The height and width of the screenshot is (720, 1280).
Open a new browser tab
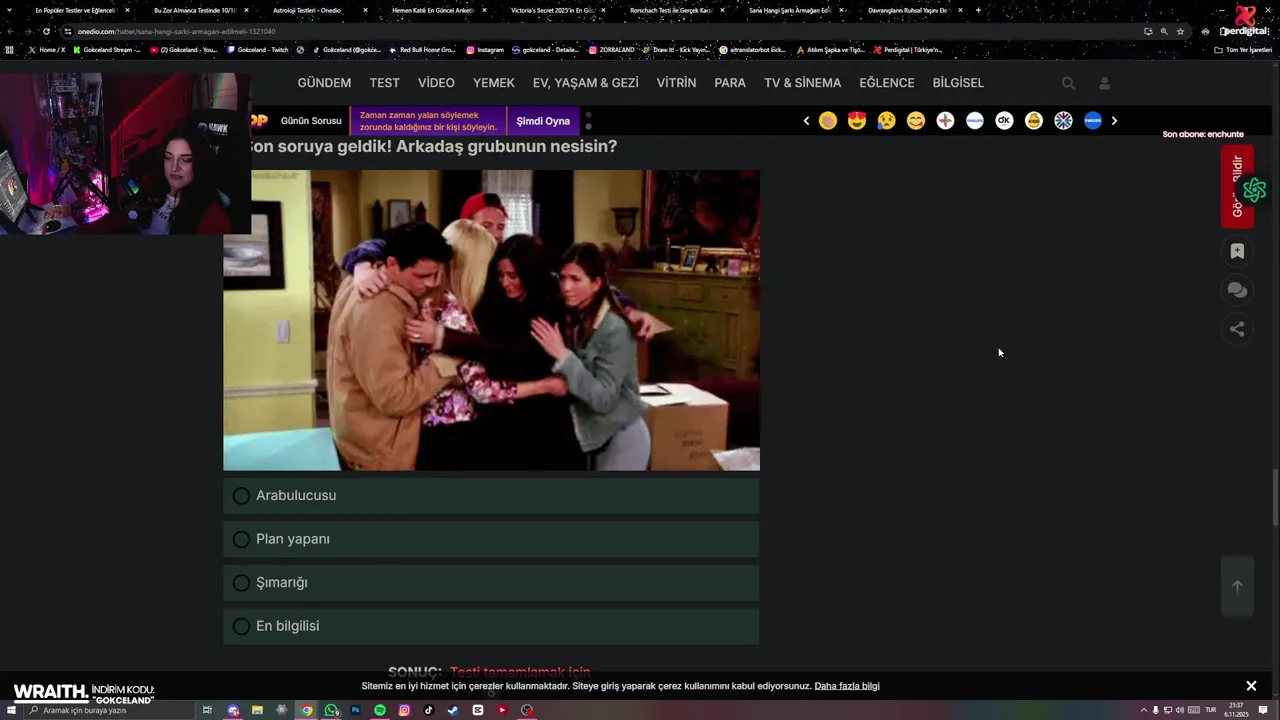click(x=978, y=10)
